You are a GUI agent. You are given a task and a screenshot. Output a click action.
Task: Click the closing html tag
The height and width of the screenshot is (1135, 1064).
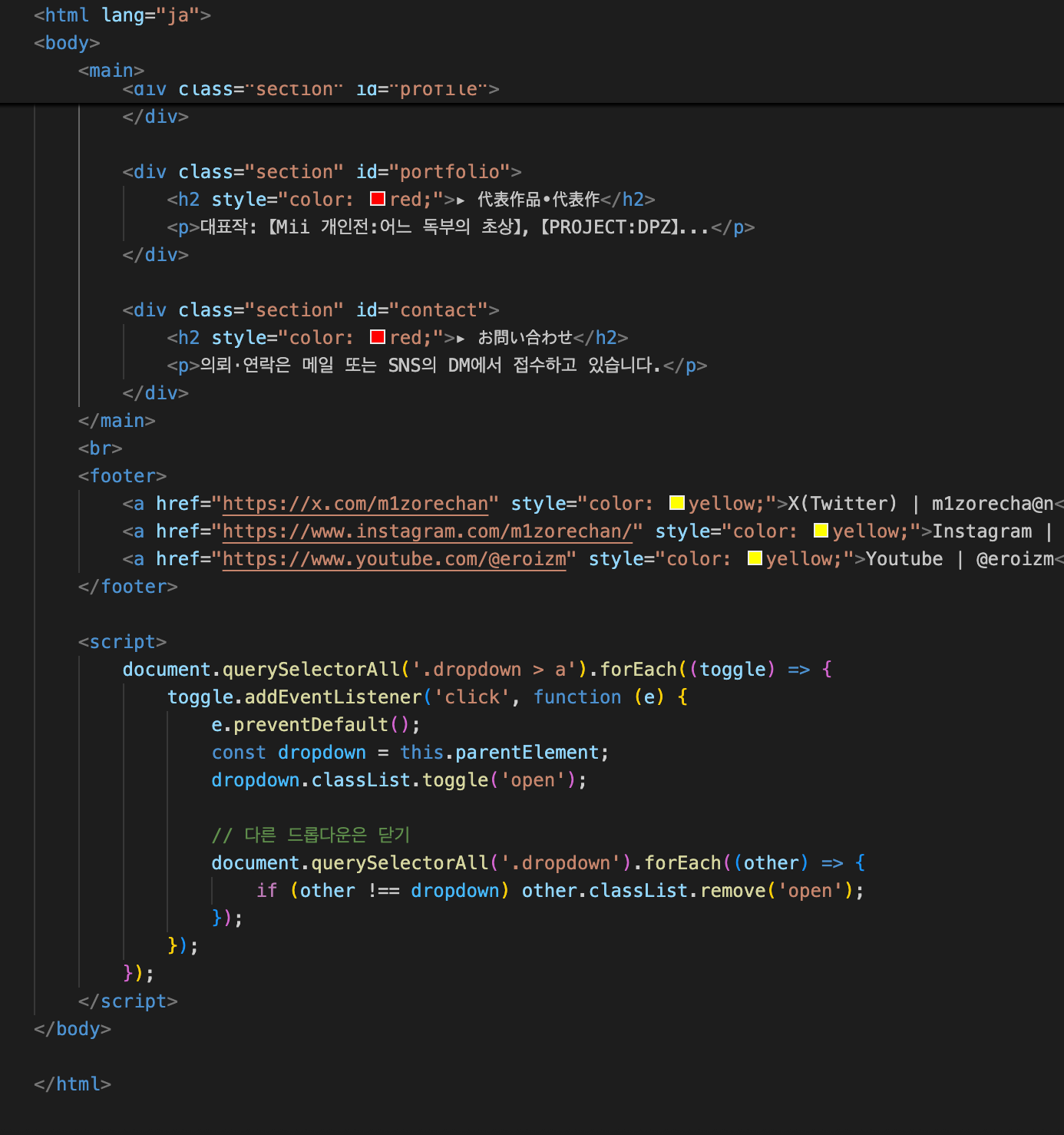(72, 1084)
